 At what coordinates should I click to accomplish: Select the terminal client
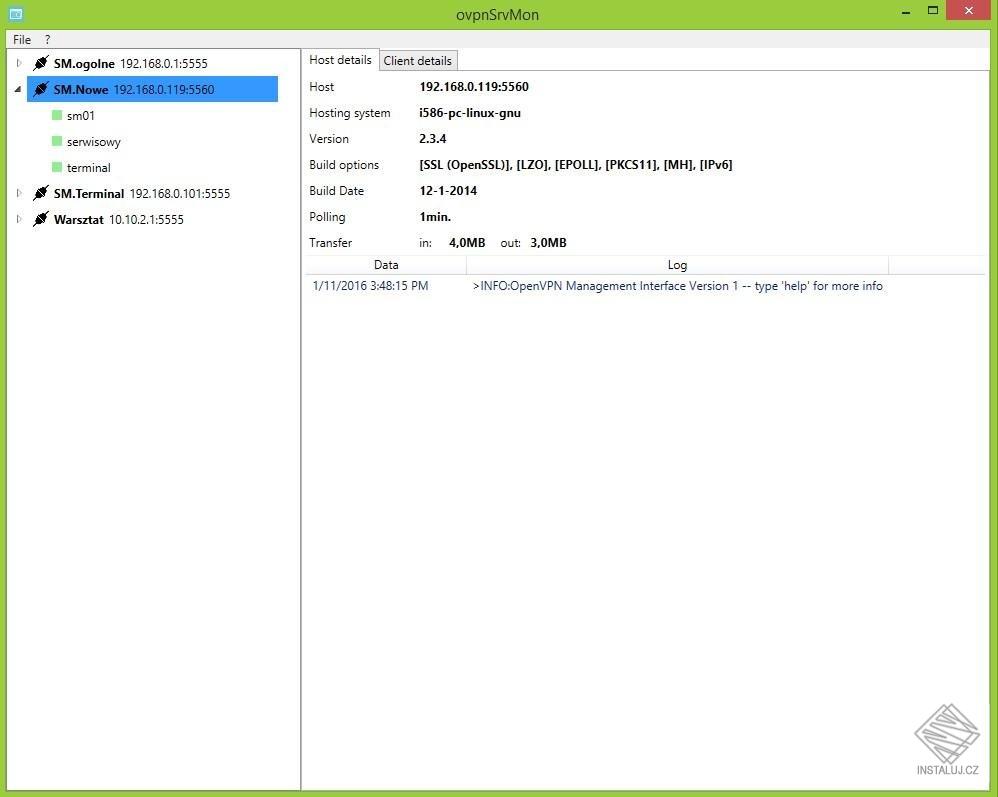(88, 167)
